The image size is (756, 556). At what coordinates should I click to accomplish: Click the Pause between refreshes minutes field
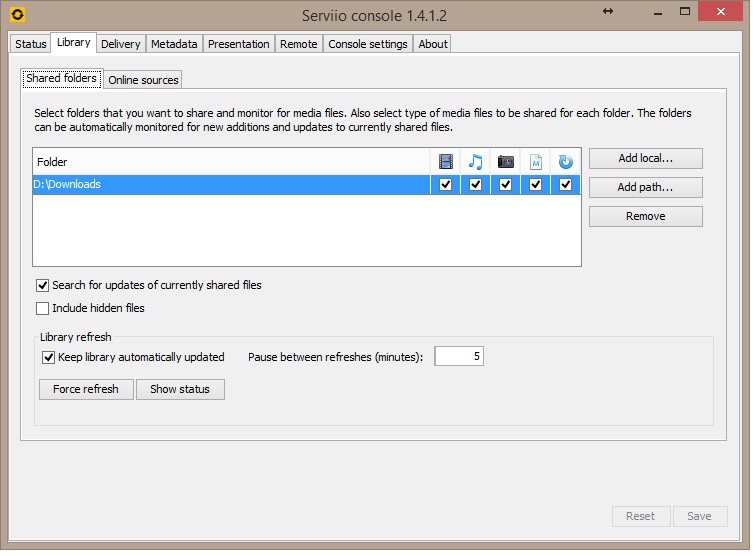[459, 357]
